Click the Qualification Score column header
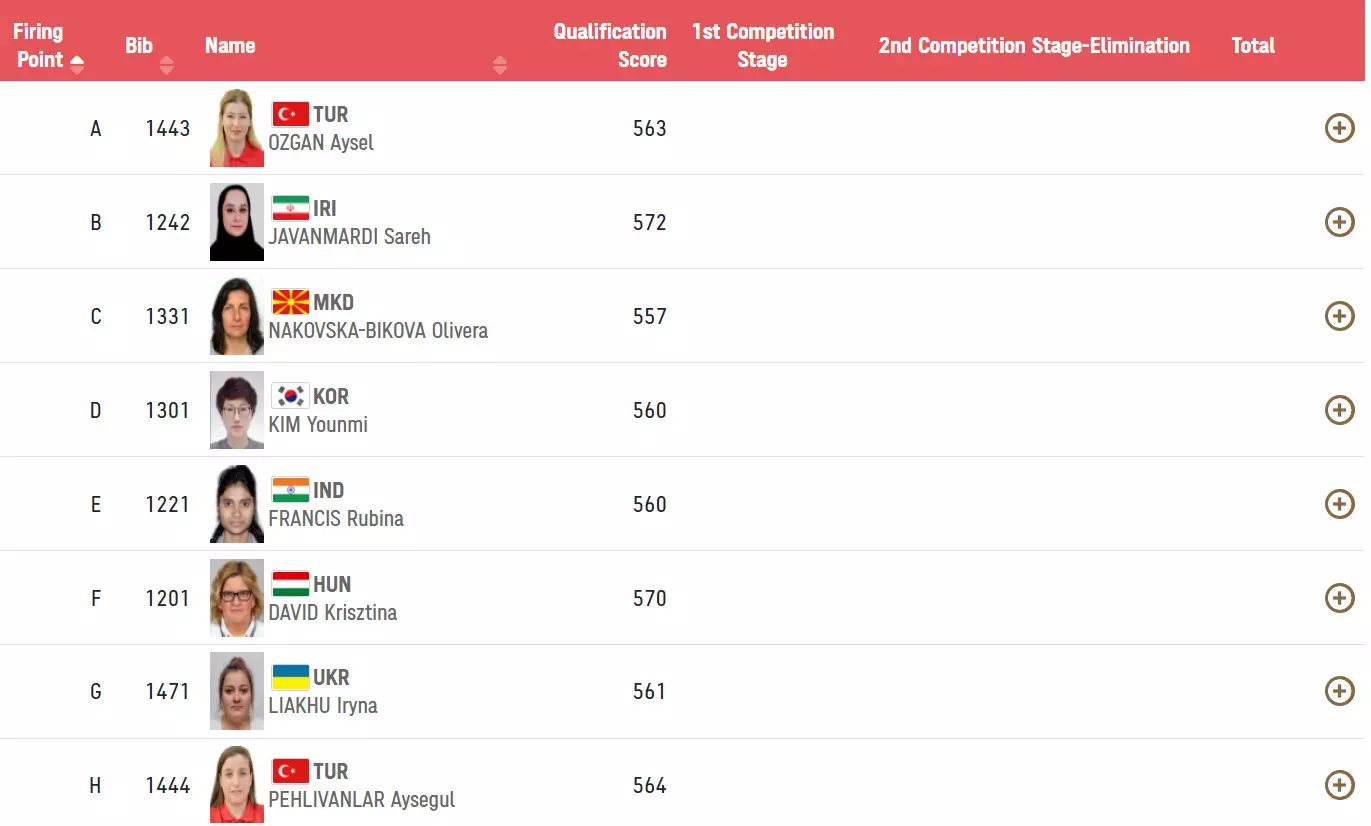Screen dimensions: 1371x826 [610, 45]
